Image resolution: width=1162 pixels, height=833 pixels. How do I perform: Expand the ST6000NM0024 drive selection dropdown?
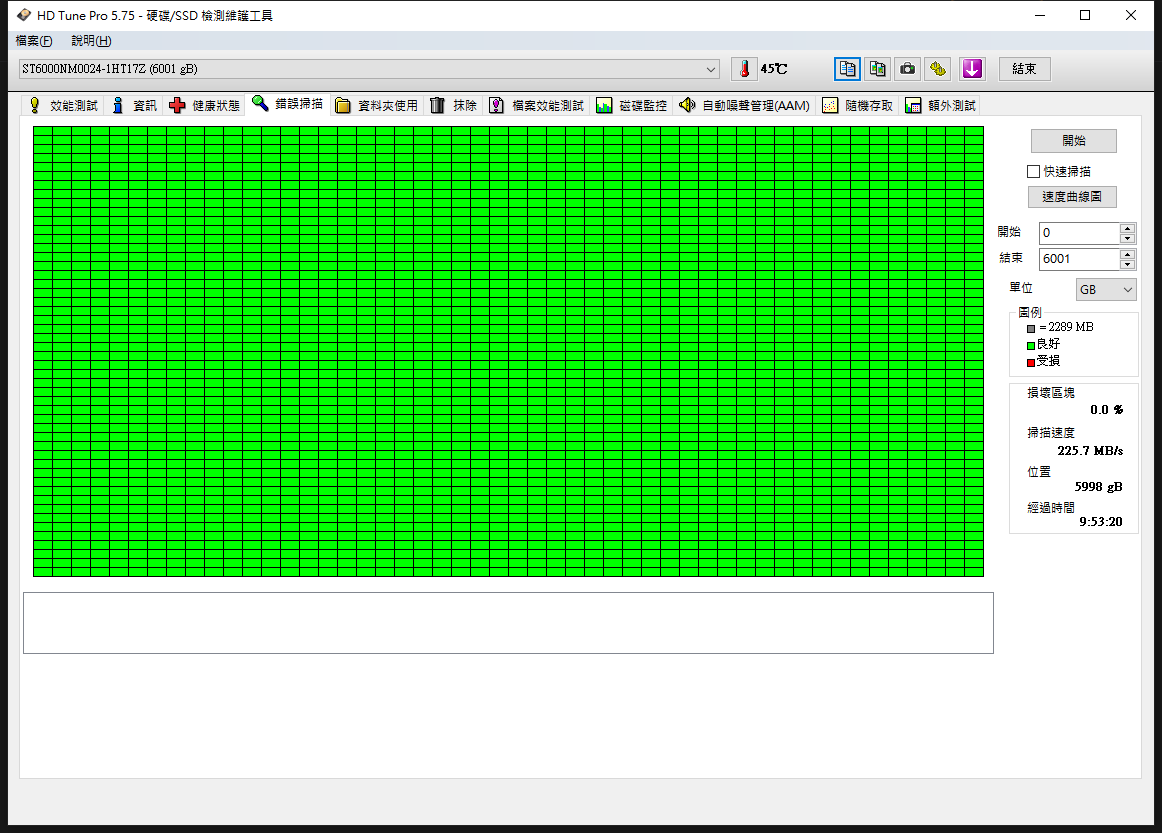(x=711, y=69)
